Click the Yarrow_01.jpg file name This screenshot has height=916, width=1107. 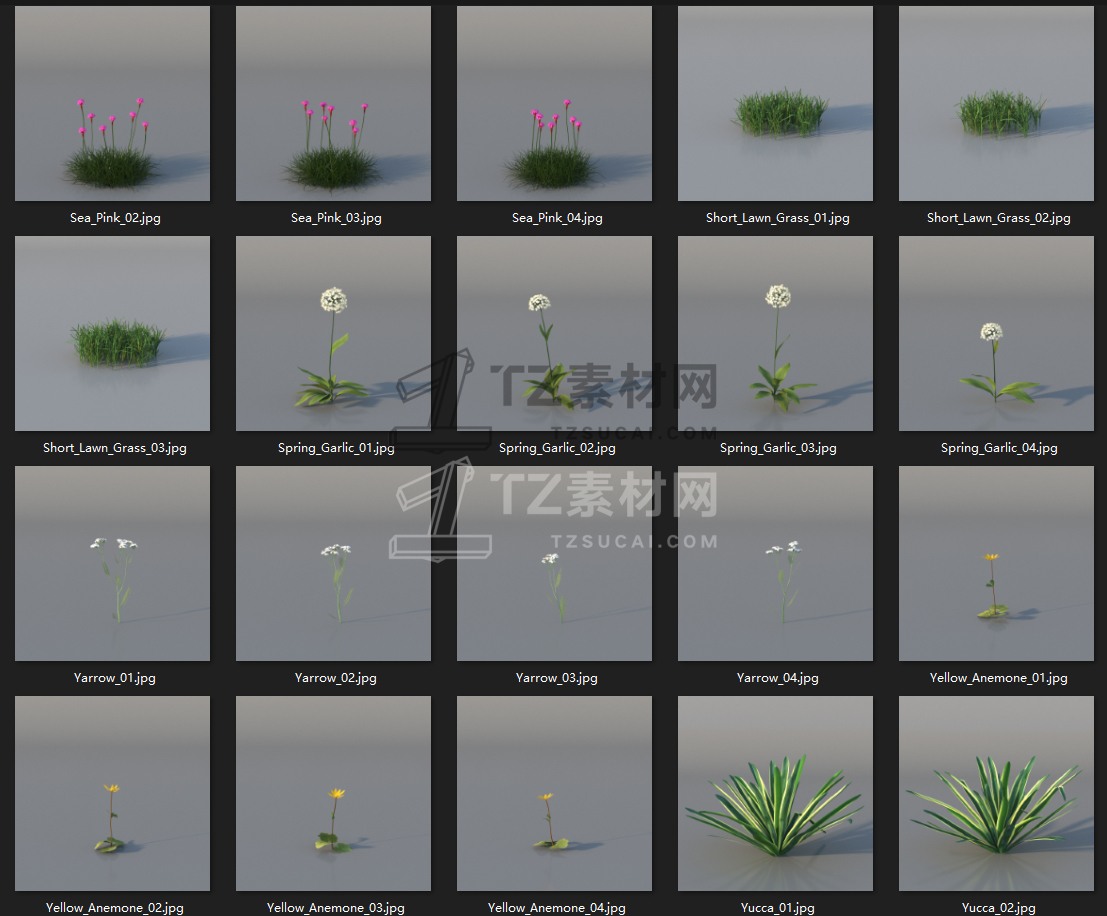(114, 678)
